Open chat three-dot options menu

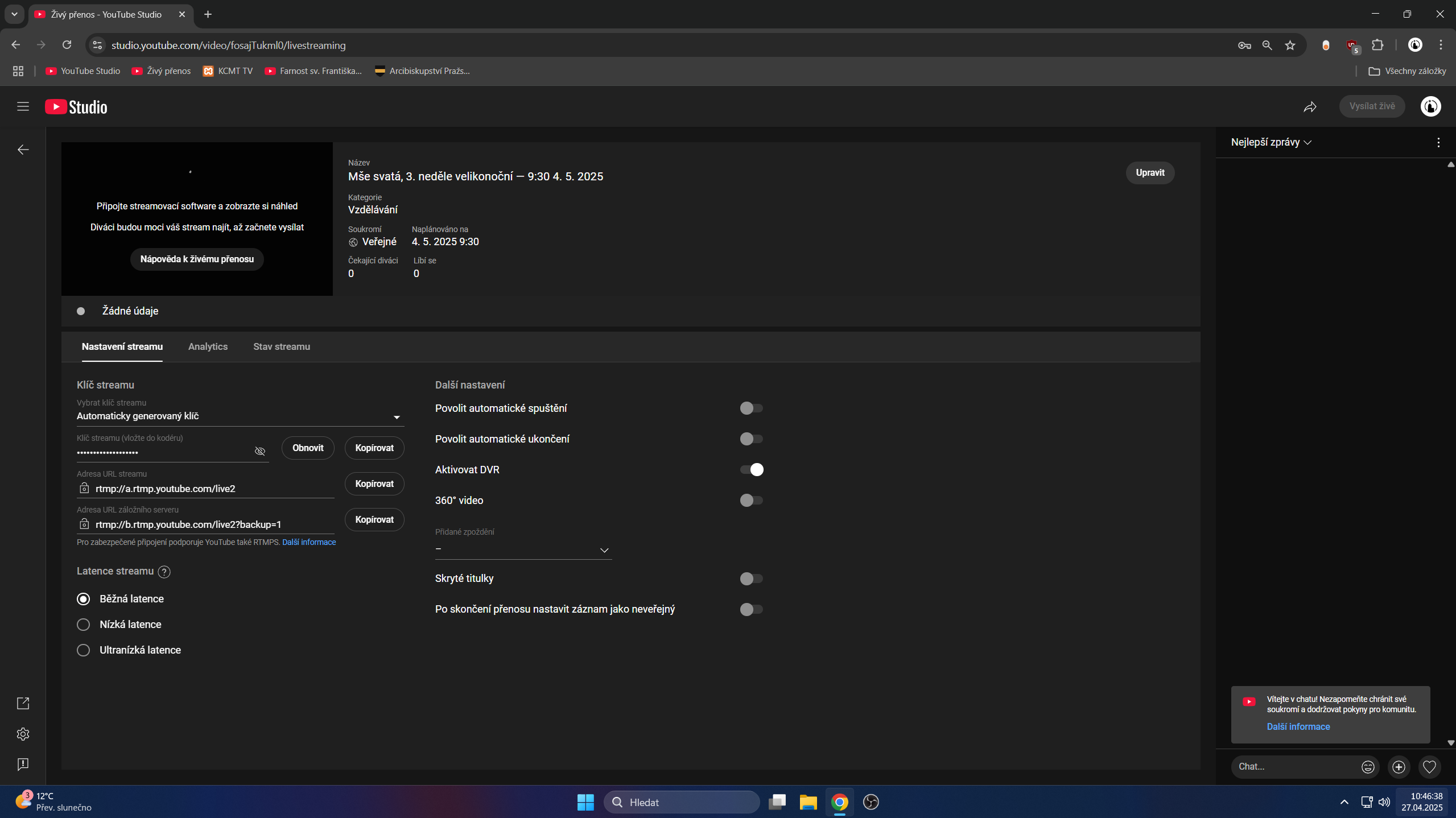pos(1438,142)
